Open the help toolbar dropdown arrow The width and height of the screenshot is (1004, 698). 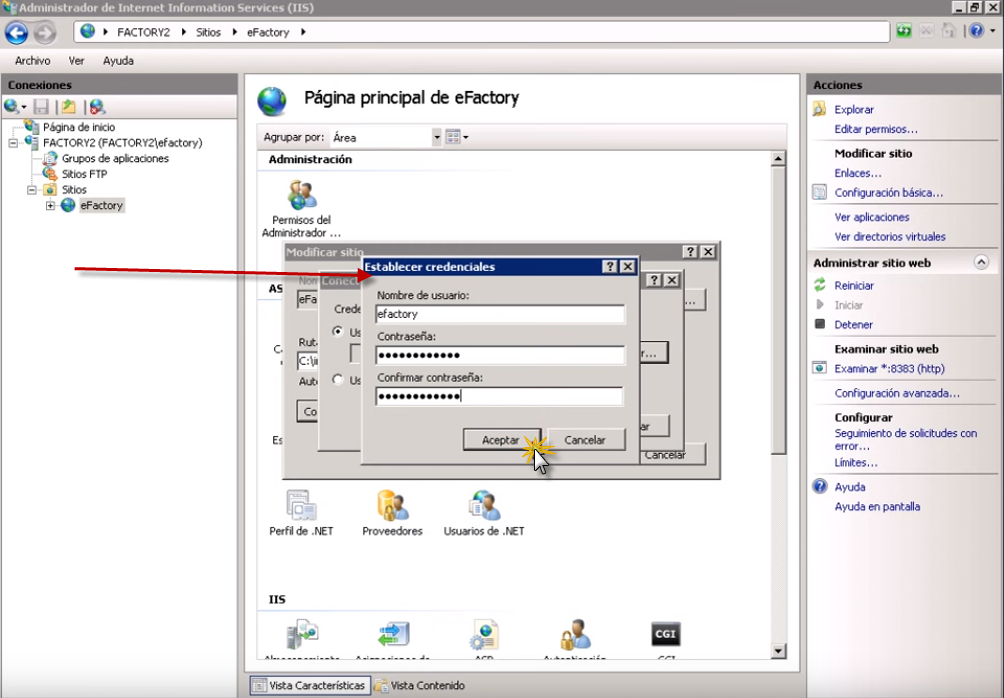click(x=992, y=31)
